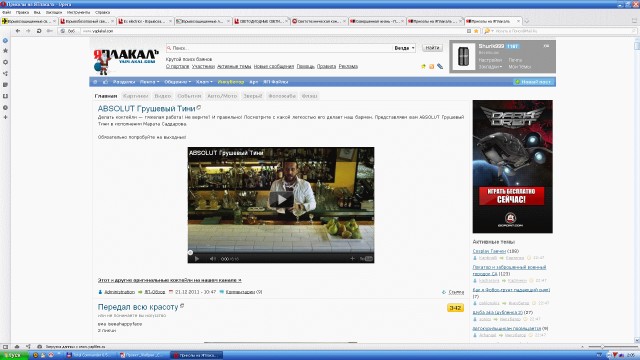The image size is (640, 360).
Task: Expand the Хлам dropdown in blue menu
Action: click(x=204, y=82)
